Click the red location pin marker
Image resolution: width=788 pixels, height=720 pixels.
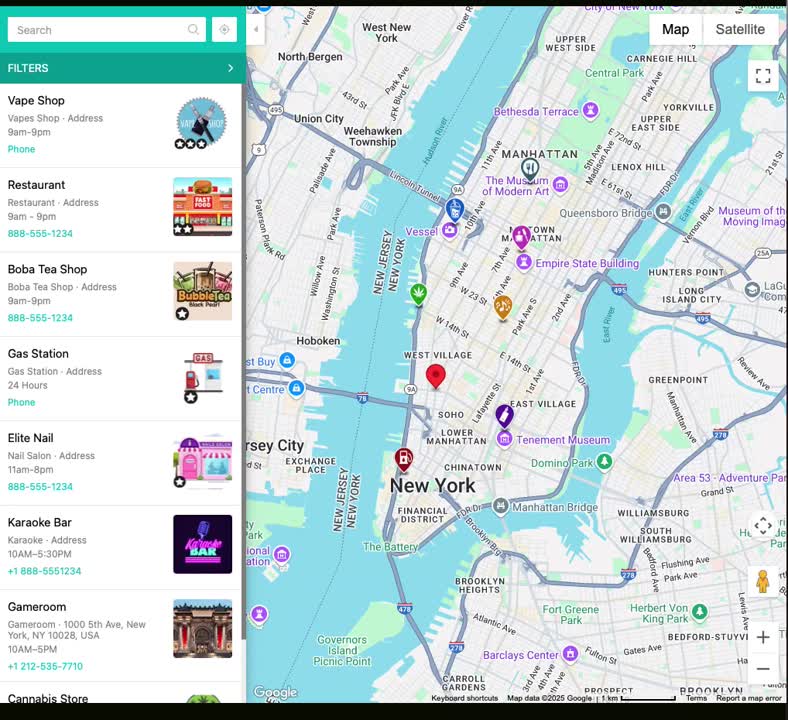[x=435, y=376]
